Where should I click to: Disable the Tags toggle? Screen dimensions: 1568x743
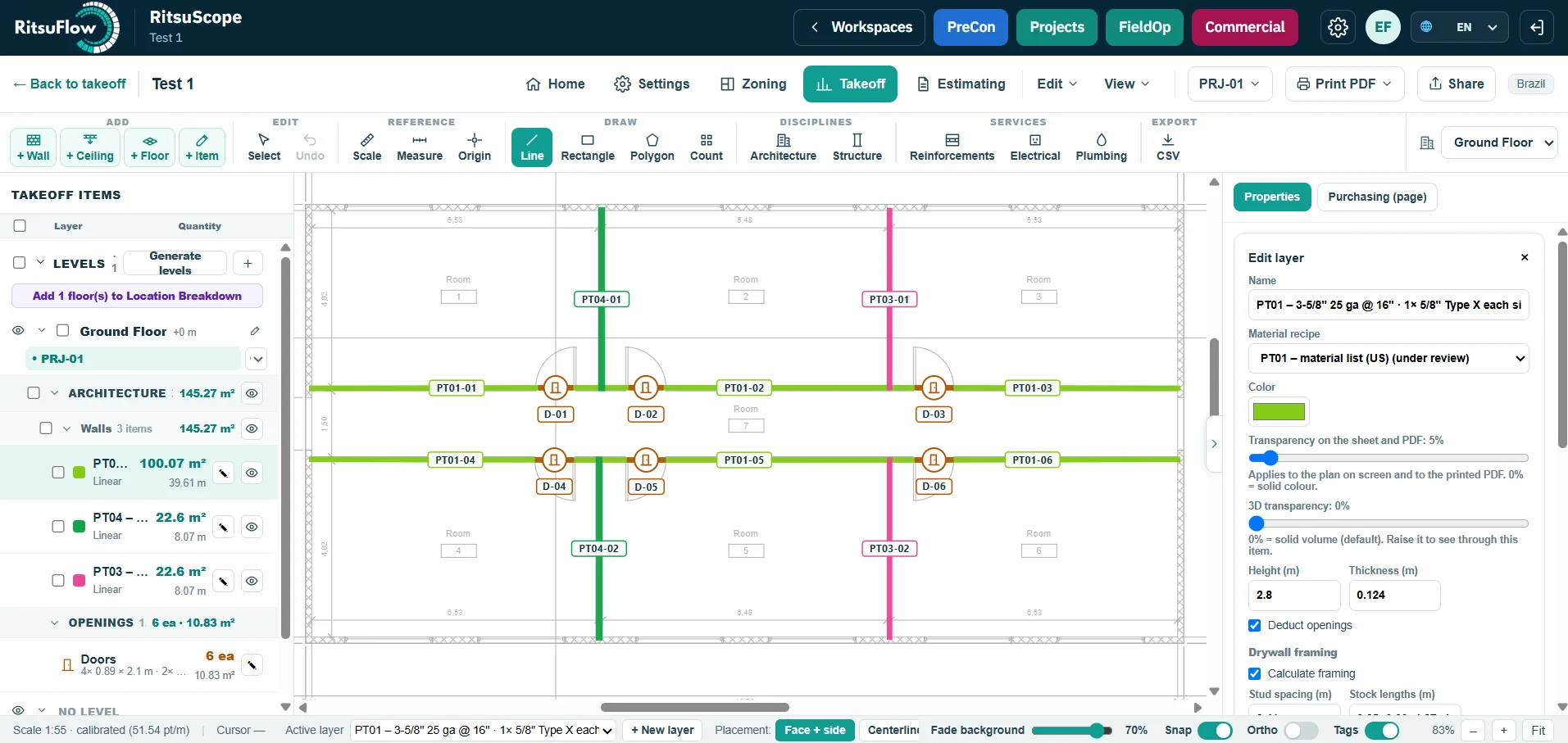1382,730
